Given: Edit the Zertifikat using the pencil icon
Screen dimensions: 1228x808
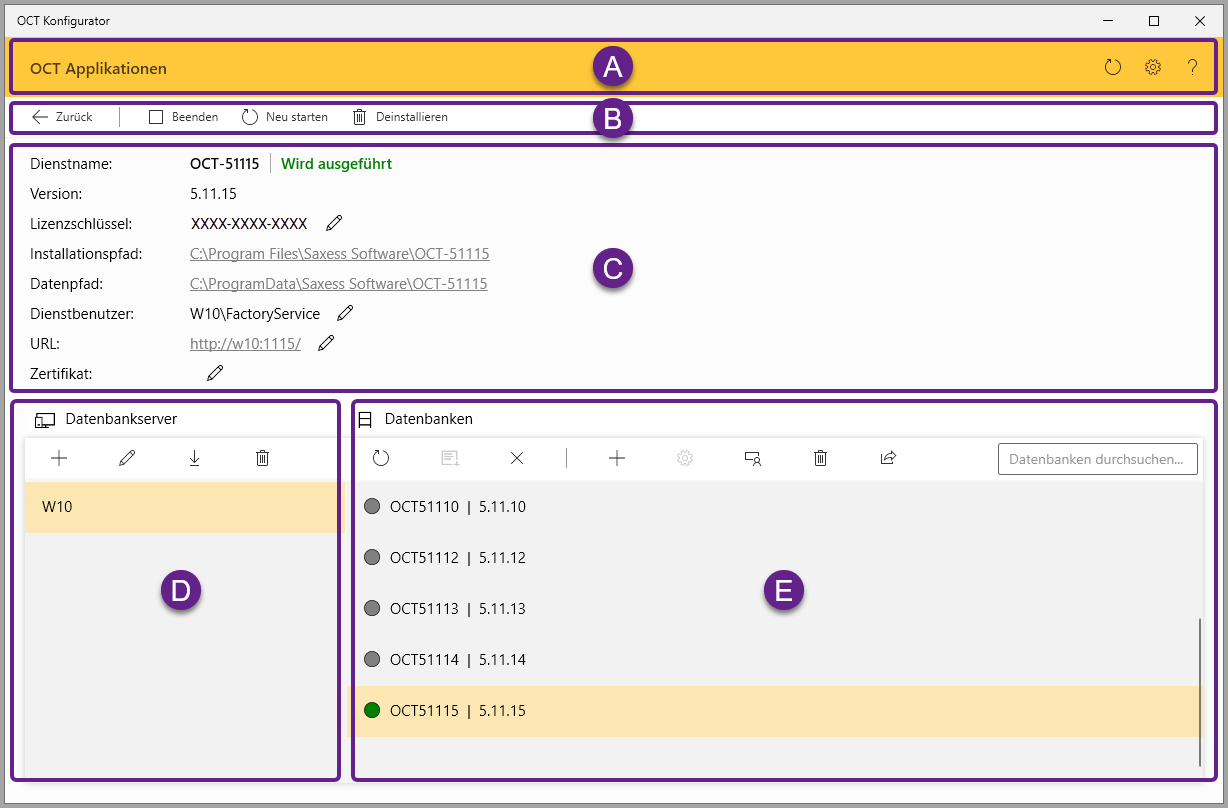Looking at the screenshot, I should 215,373.
